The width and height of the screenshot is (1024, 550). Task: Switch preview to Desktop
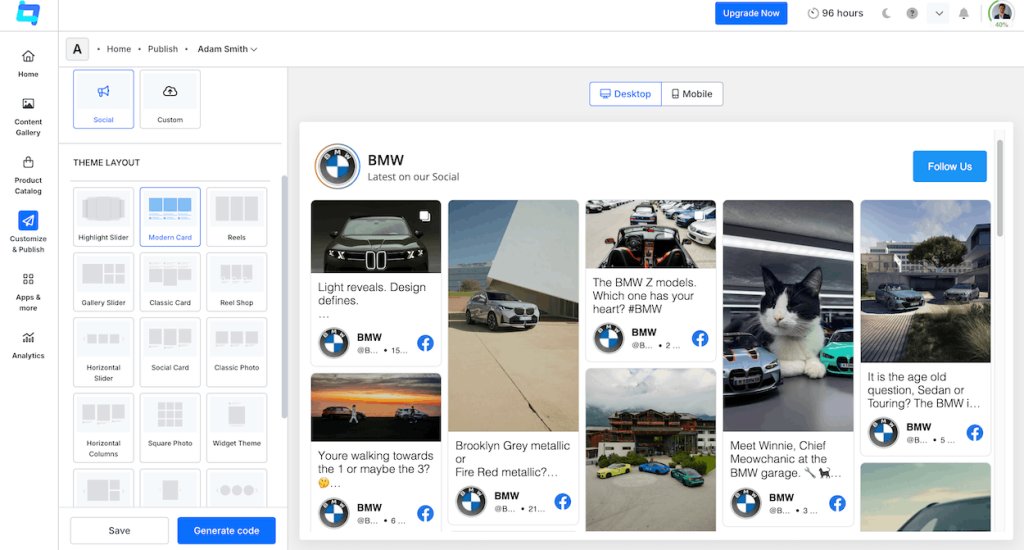coord(626,93)
